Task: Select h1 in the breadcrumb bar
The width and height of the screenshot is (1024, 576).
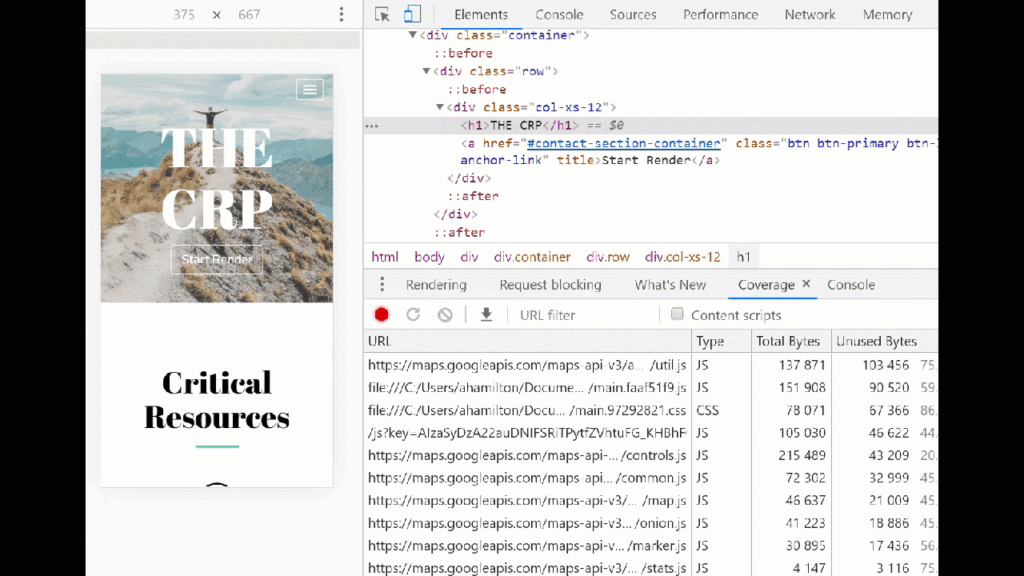Action: click(x=743, y=257)
